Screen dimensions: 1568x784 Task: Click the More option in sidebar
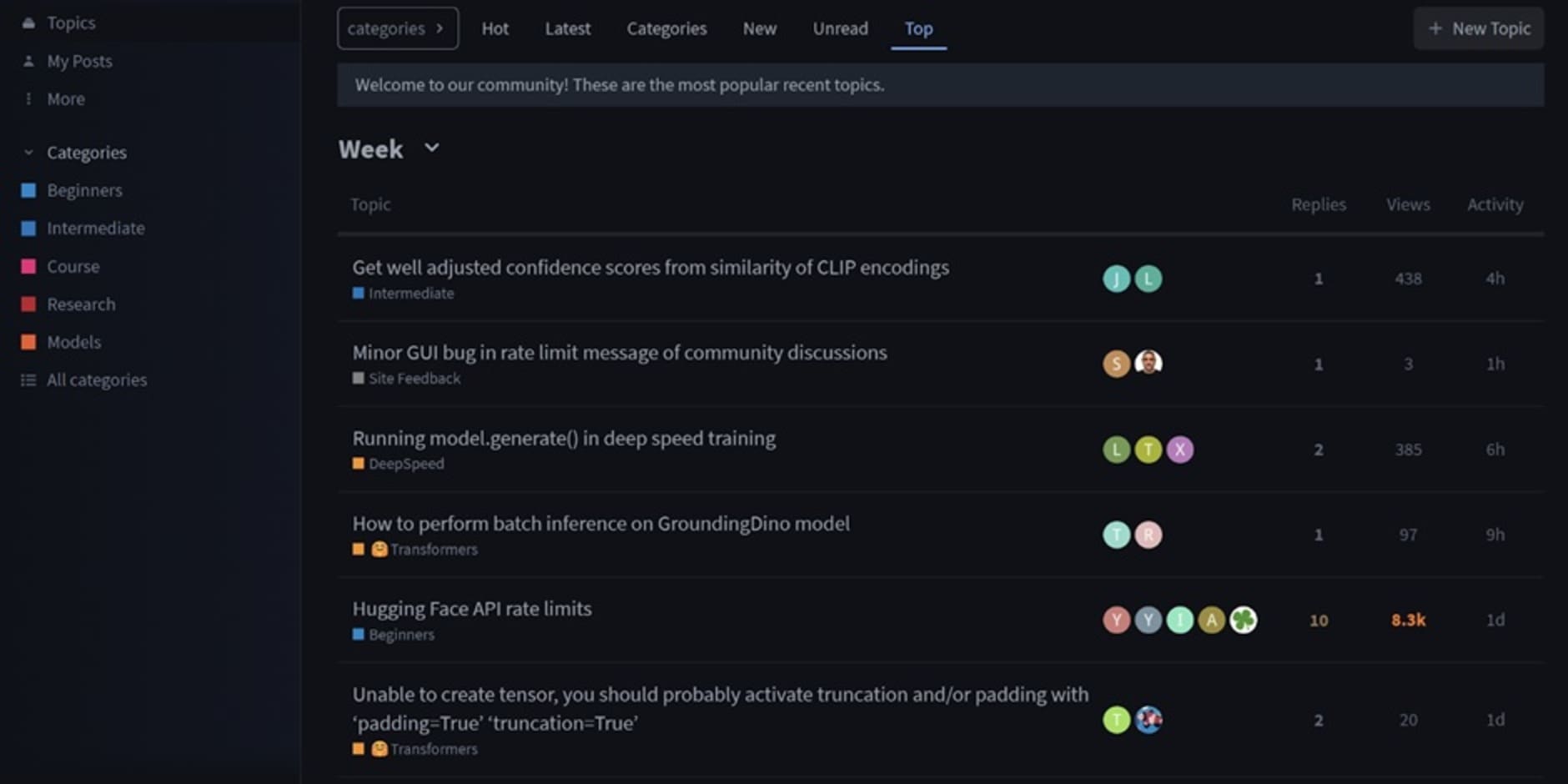[66, 98]
